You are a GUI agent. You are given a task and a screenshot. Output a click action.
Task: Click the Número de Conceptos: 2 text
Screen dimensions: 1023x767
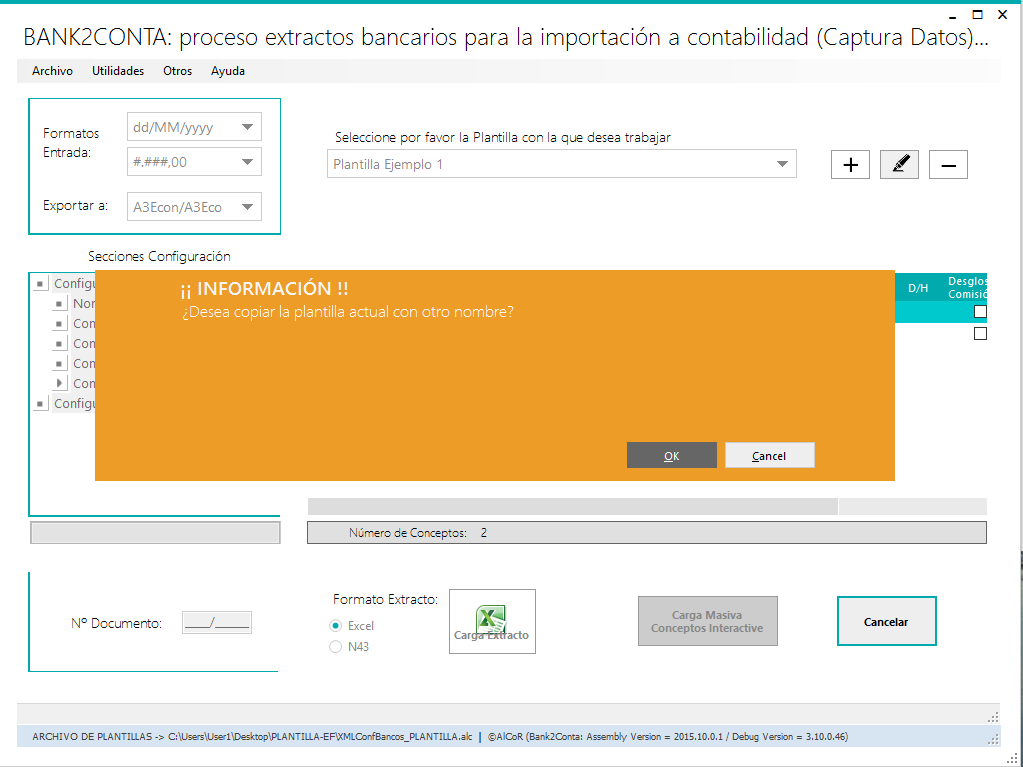point(418,533)
